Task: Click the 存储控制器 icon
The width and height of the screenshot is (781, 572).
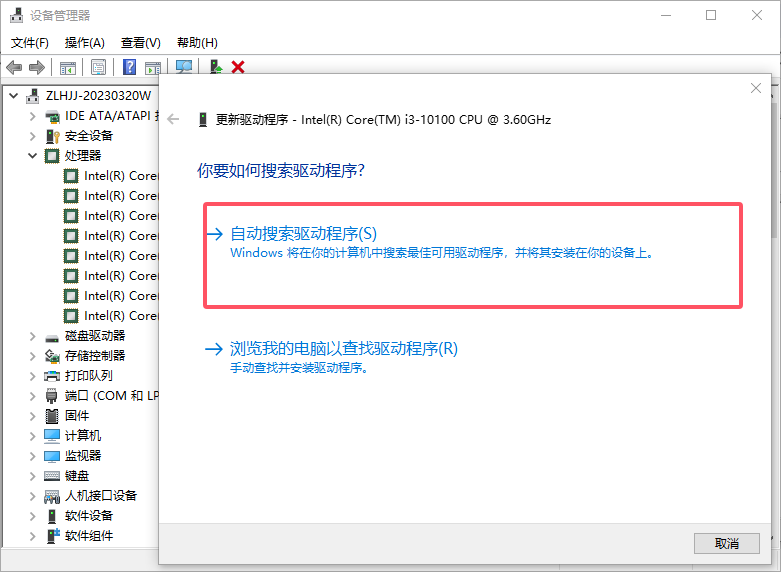Action: tap(52, 356)
